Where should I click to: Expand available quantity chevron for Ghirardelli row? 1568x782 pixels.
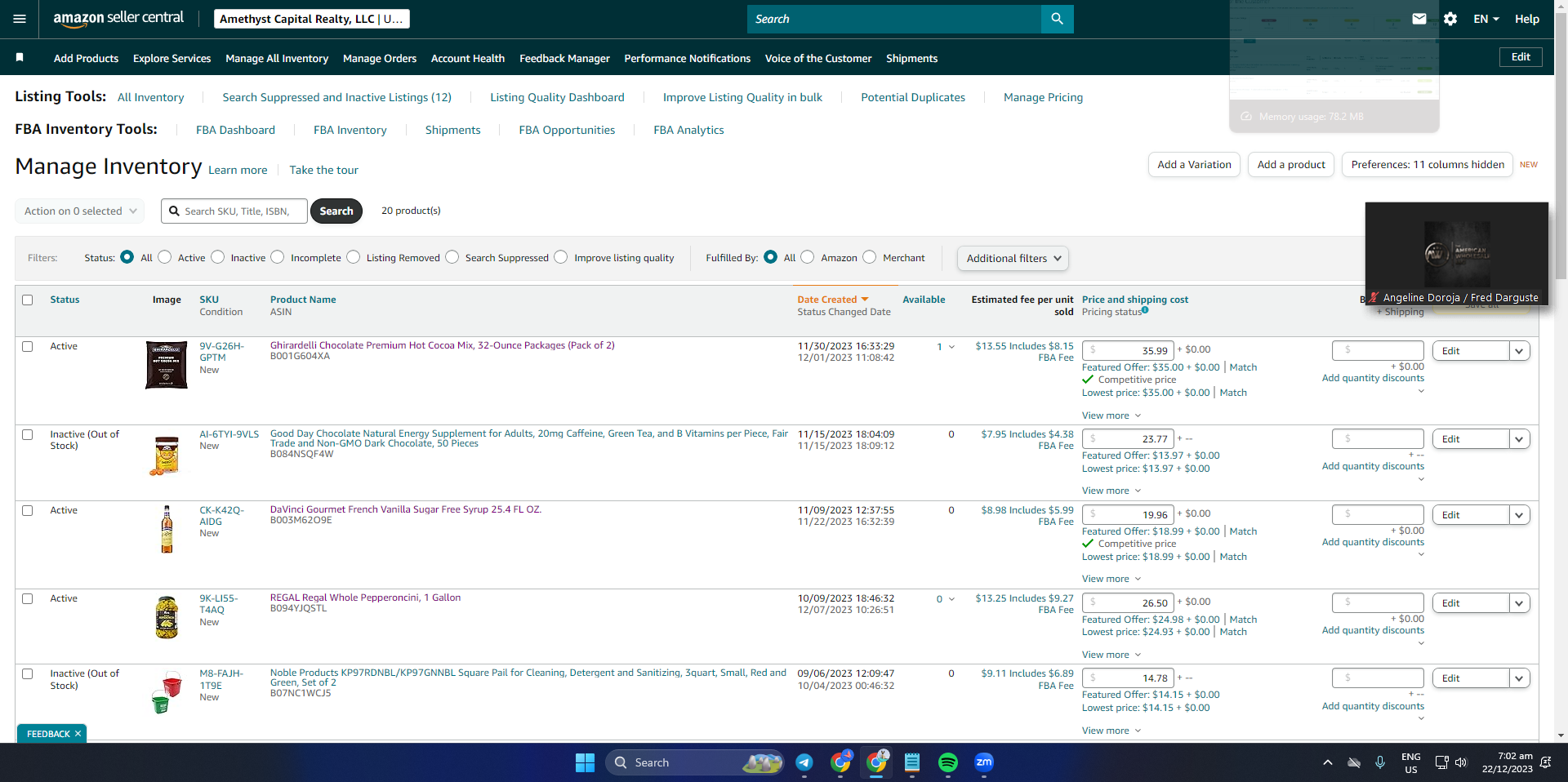952,348
